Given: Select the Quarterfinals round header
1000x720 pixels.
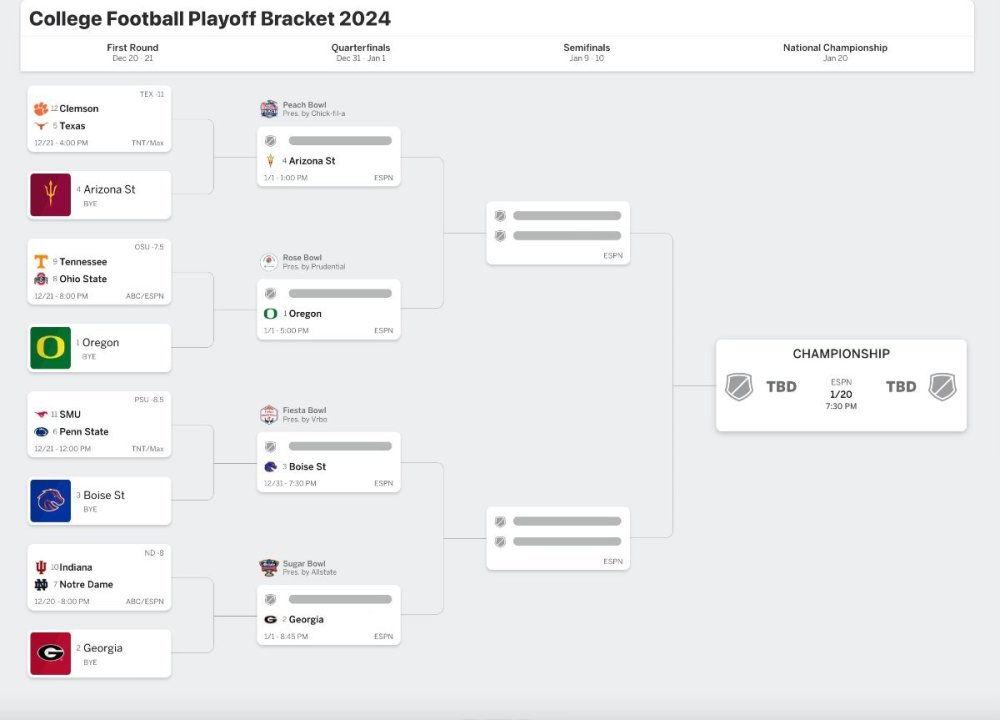Looking at the screenshot, I should click(x=362, y=47).
